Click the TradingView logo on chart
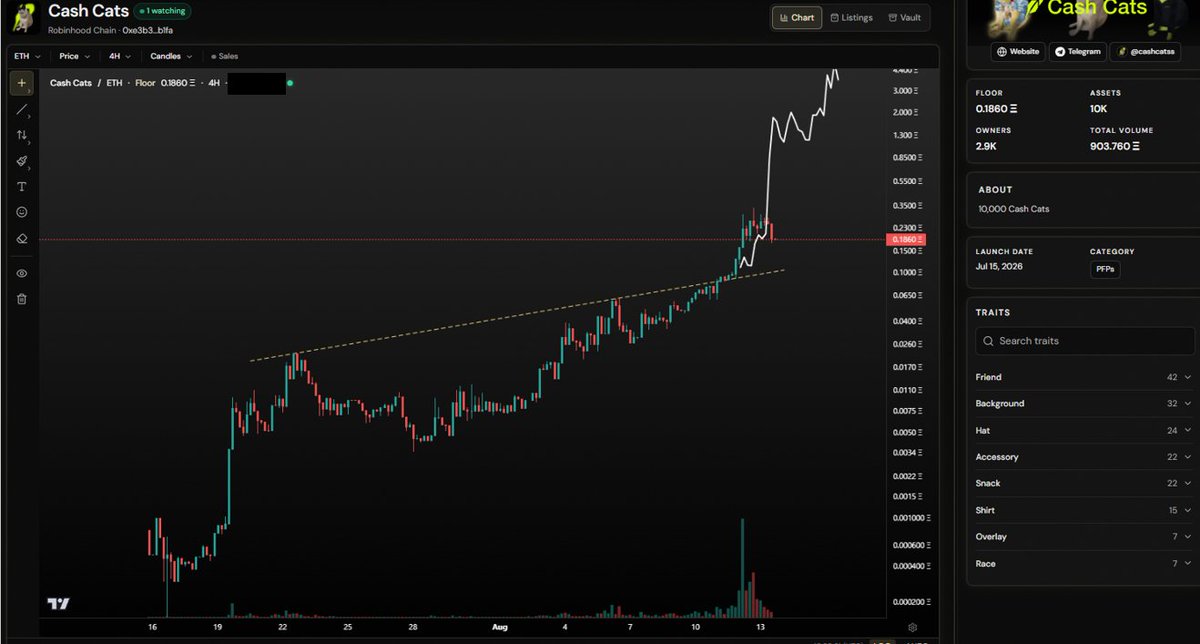 pos(58,604)
